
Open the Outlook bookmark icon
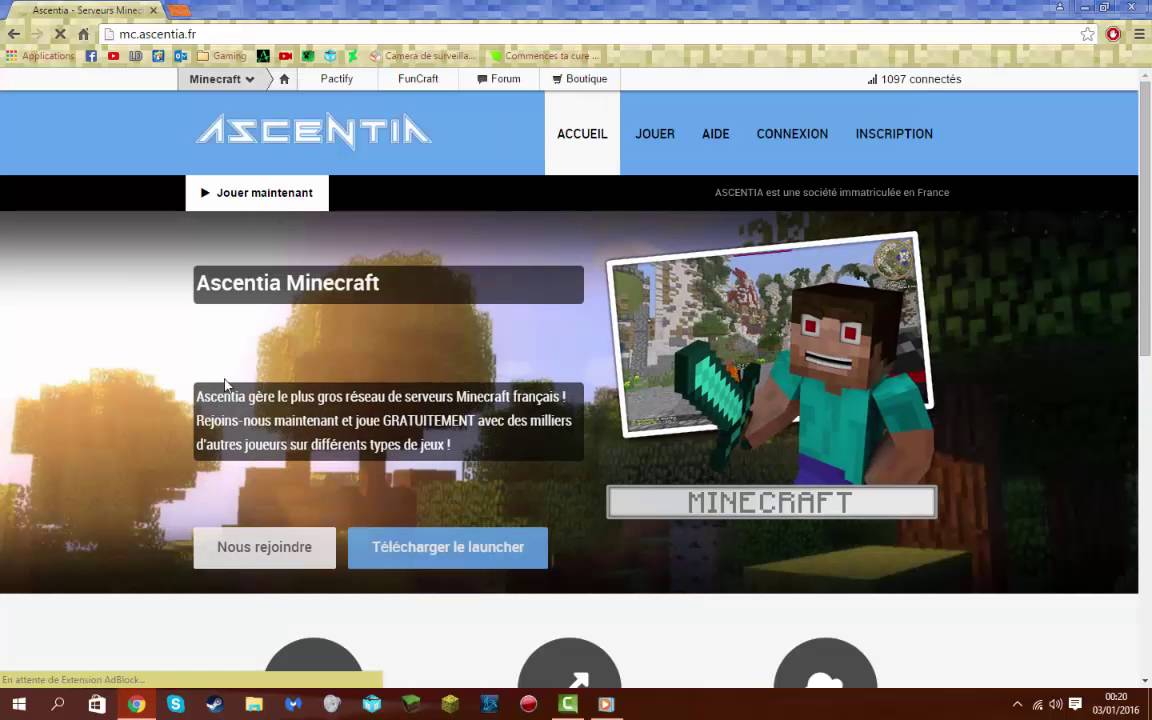pyautogui.click(x=181, y=56)
